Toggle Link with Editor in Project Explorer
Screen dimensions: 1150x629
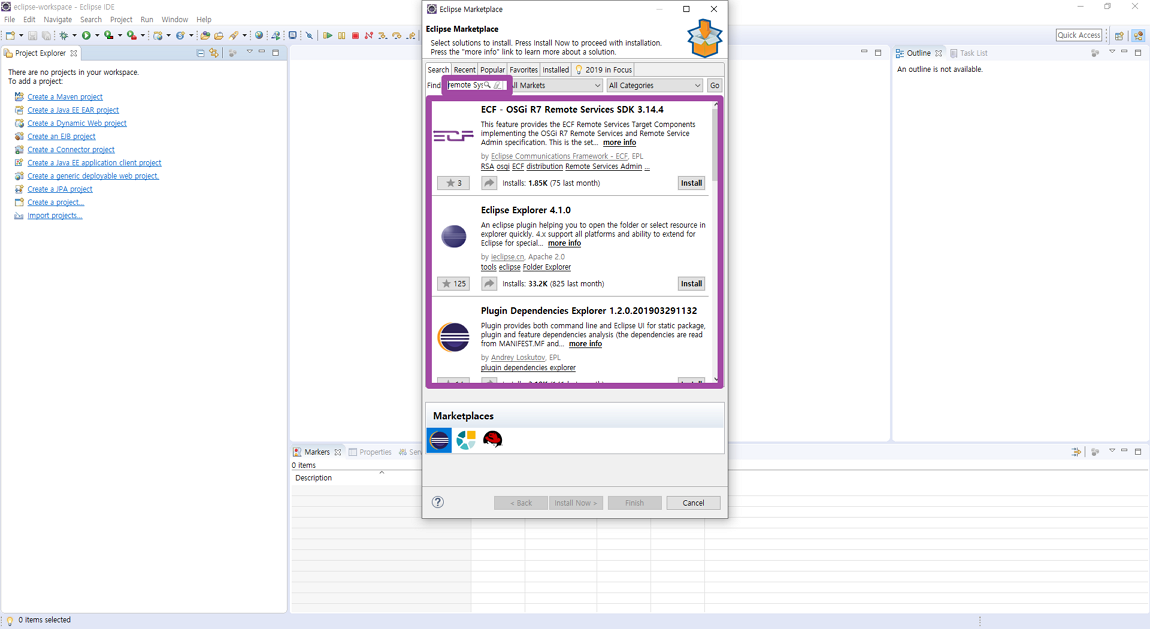tap(213, 53)
